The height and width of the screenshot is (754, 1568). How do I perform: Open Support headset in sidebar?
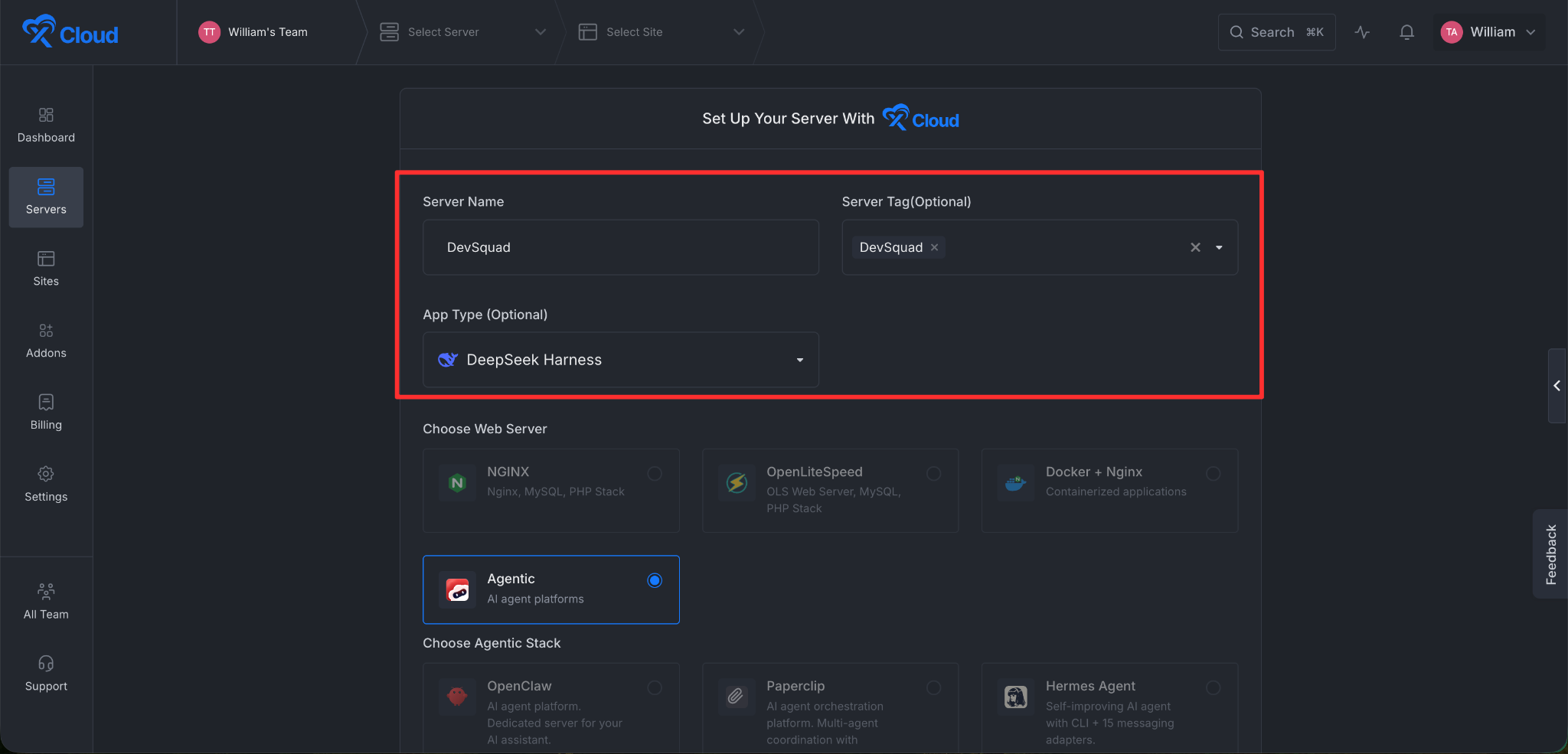tap(46, 674)
